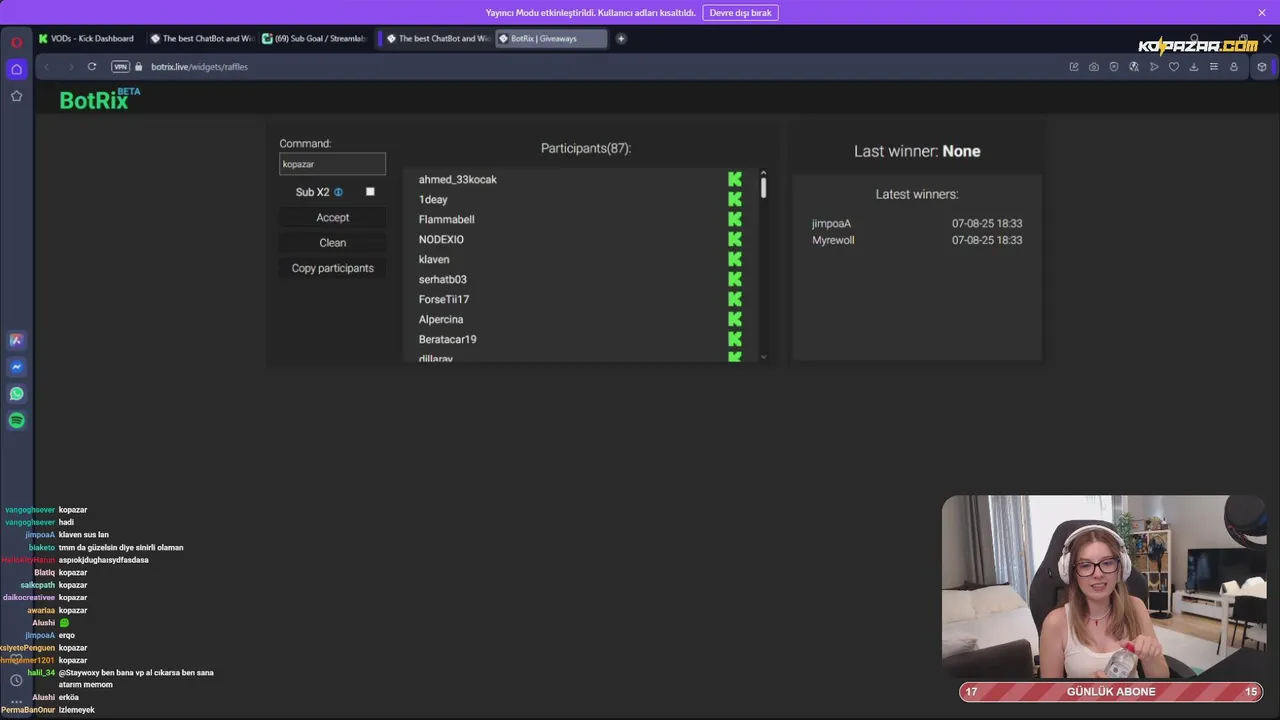Click 'Devre dışı bırak' button
Viewport: 1280px width, 720px height.
pyautogui.click(x=740, y=13)
